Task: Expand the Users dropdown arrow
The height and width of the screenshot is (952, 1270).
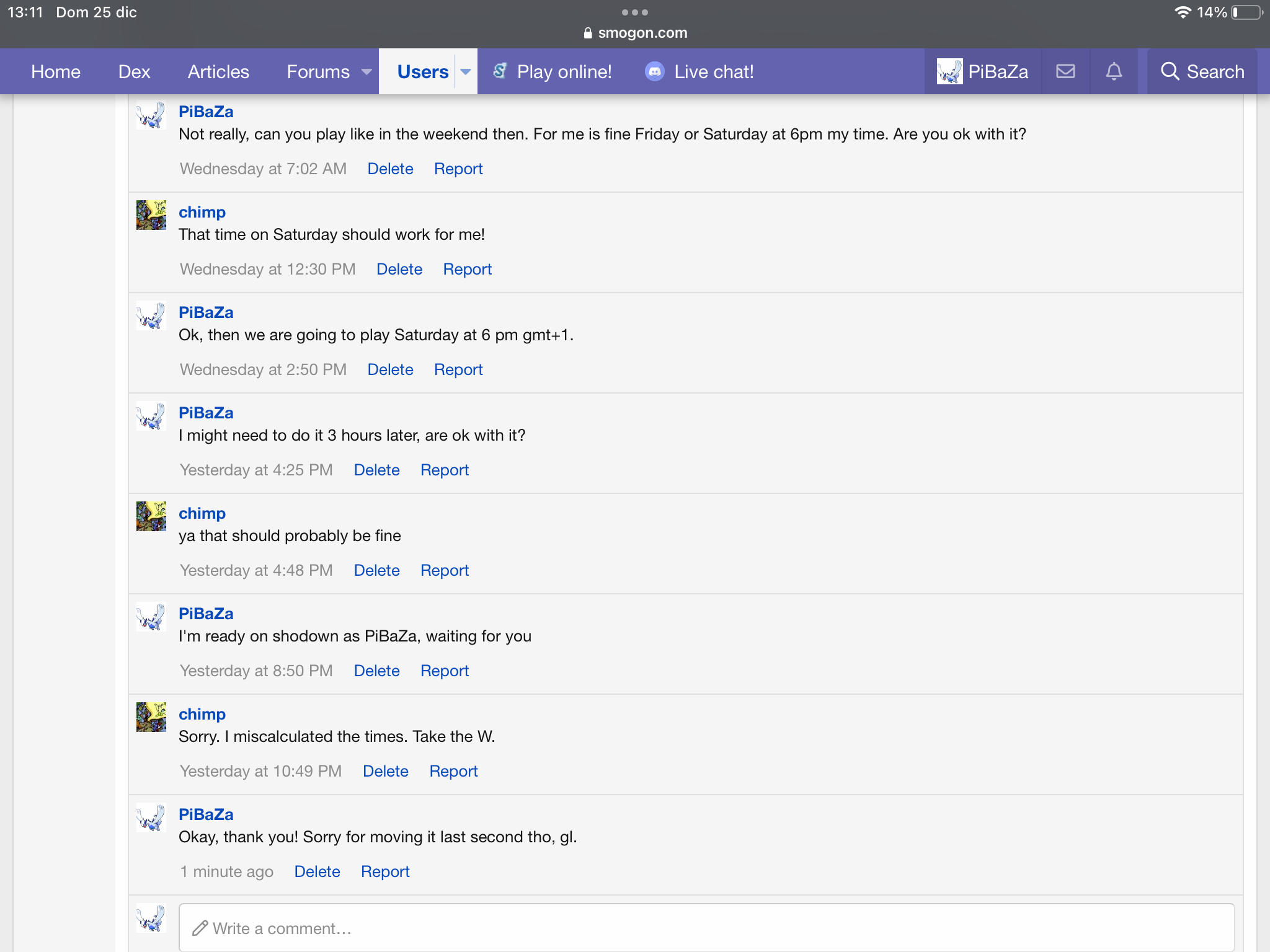Action: coord(466,72)
